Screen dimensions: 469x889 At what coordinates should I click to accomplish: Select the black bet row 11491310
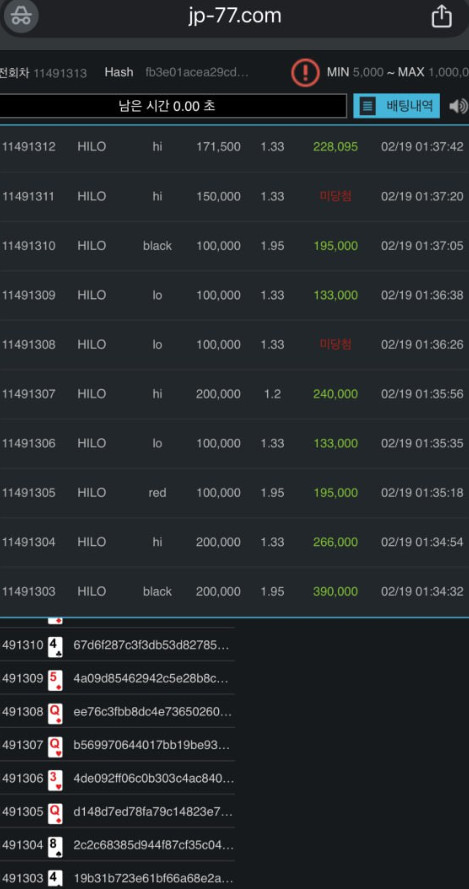click(x=234, y=246)
